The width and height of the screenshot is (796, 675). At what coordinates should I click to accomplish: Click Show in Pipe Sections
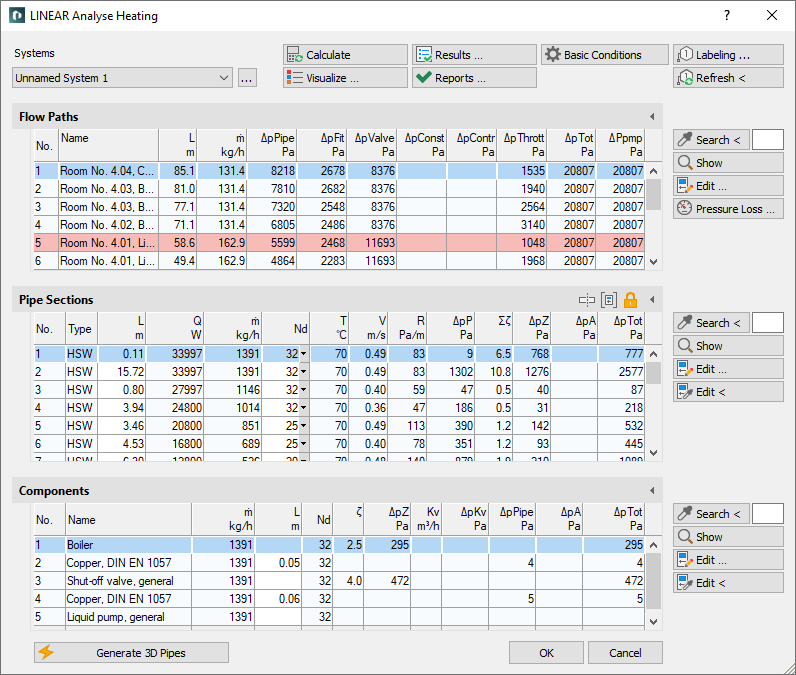(x=728, y=346)
